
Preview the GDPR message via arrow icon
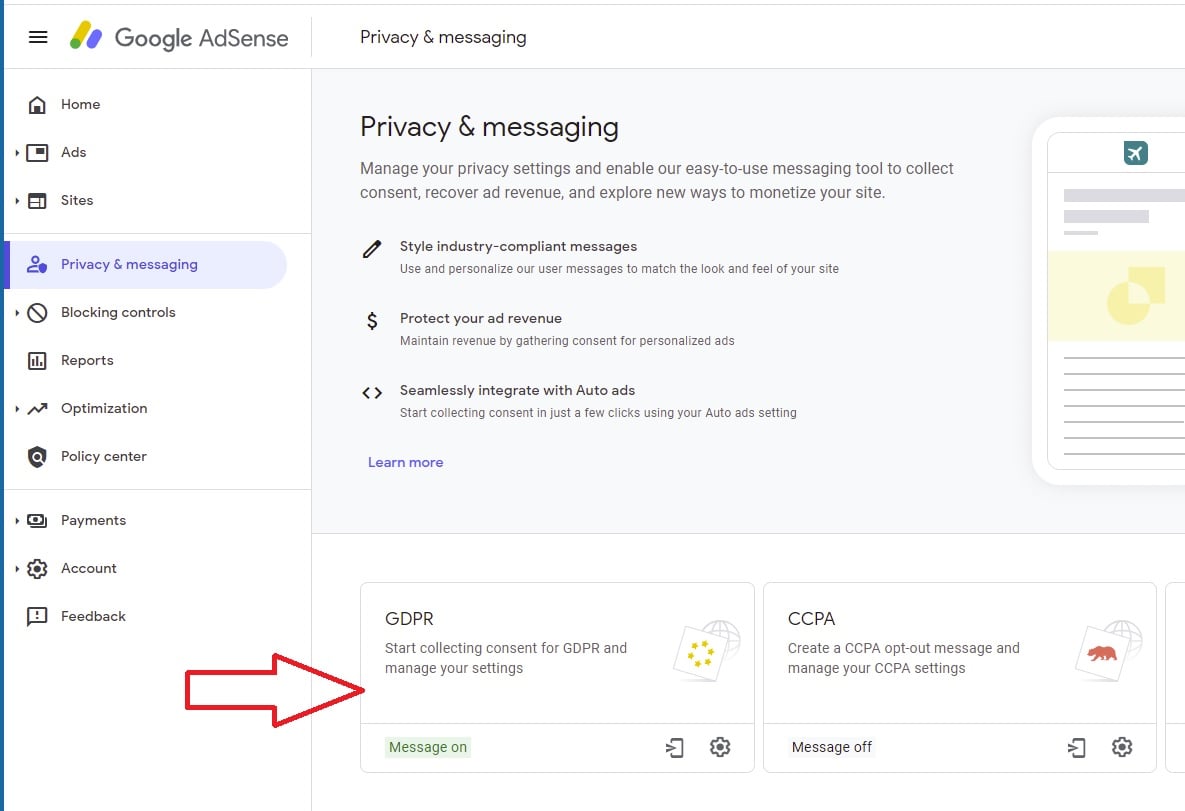(675, 747)
